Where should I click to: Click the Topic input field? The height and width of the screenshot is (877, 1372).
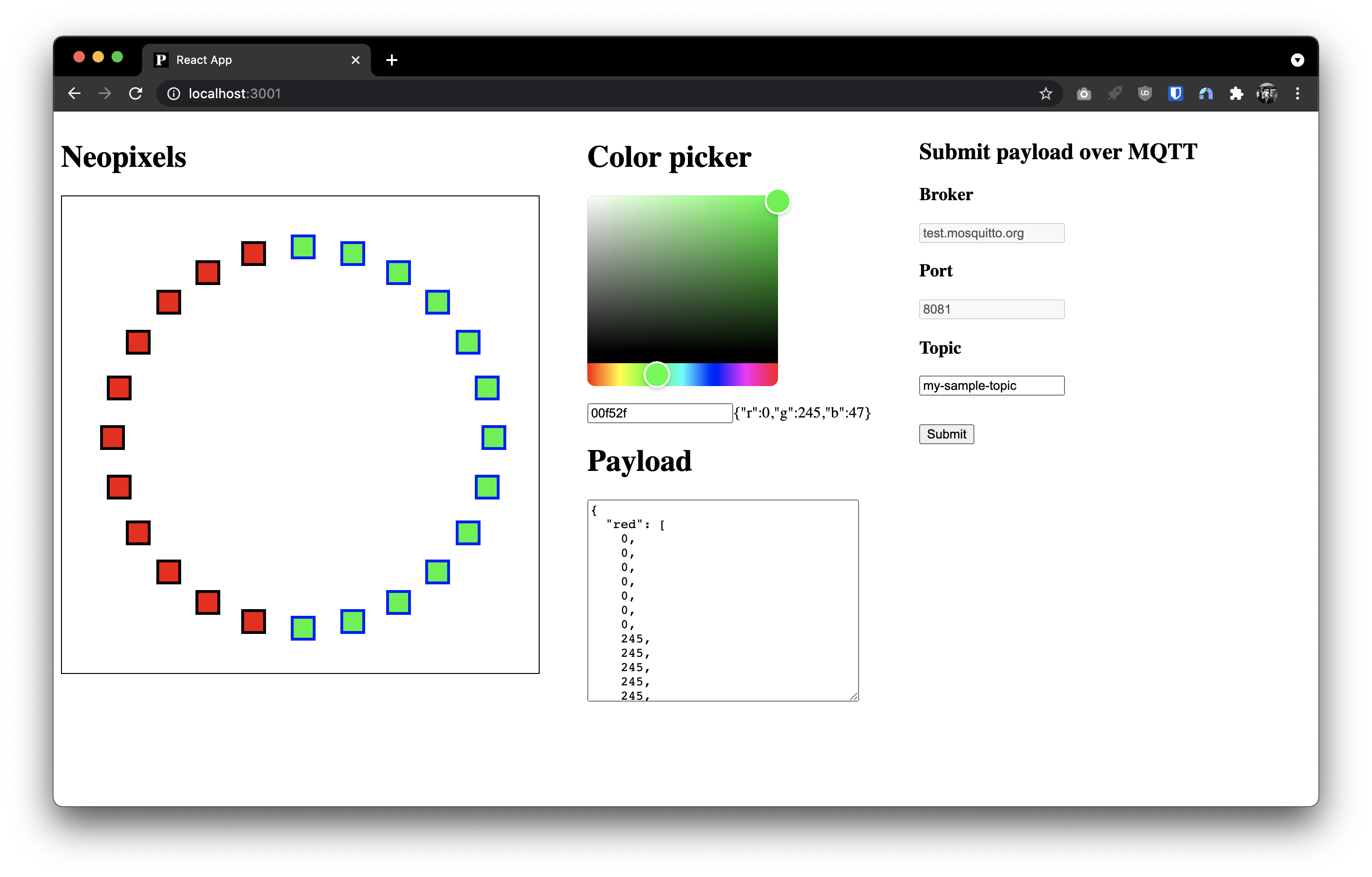992,386
